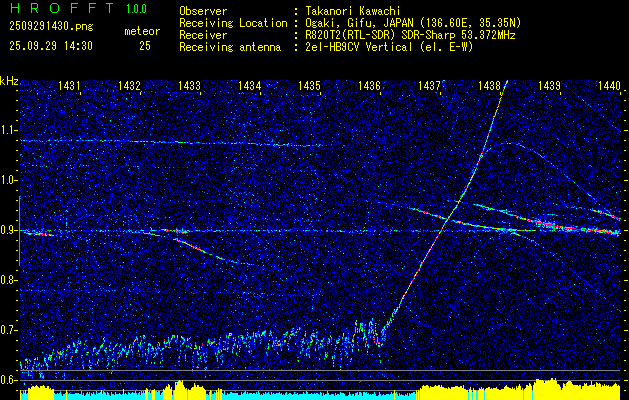The height and width of the screenshot is (400, 629).
Task: Click the 1432 time axis marker
Action: click(129, 85)
